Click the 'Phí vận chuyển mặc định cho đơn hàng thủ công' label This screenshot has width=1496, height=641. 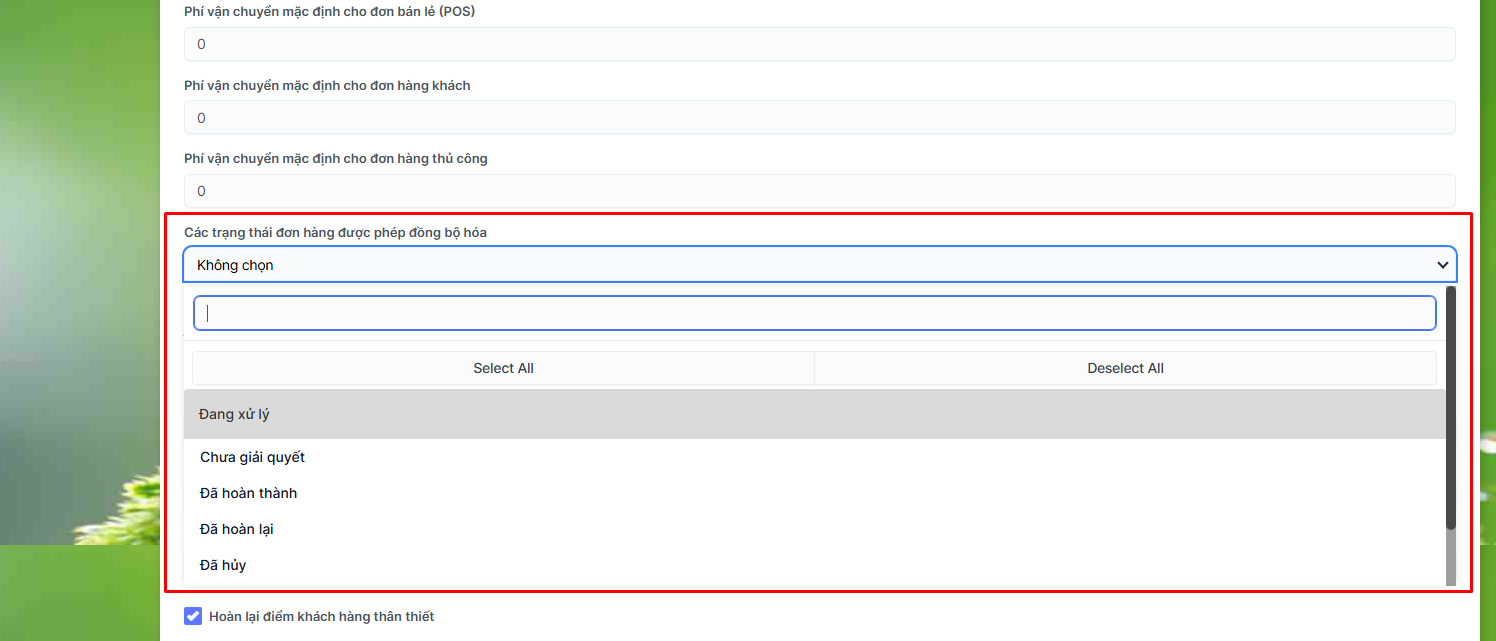tap(335, 158)
